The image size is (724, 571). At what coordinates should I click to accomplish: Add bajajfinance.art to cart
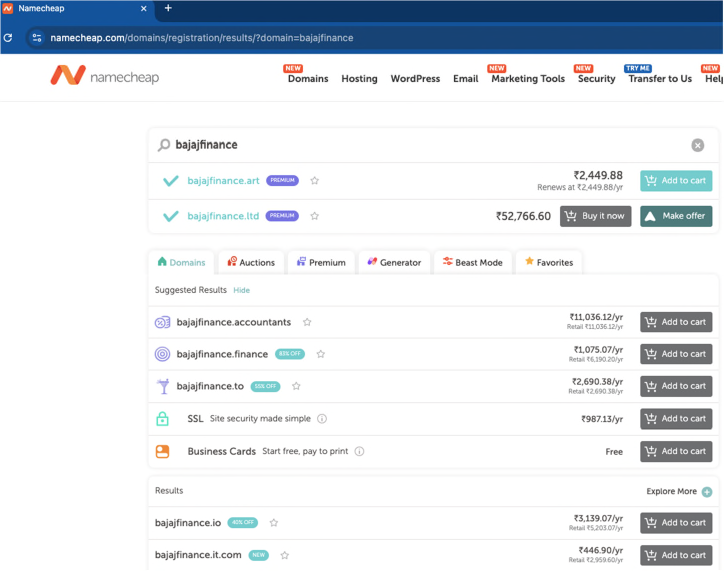pyautogui.click(x=676, y=180)
